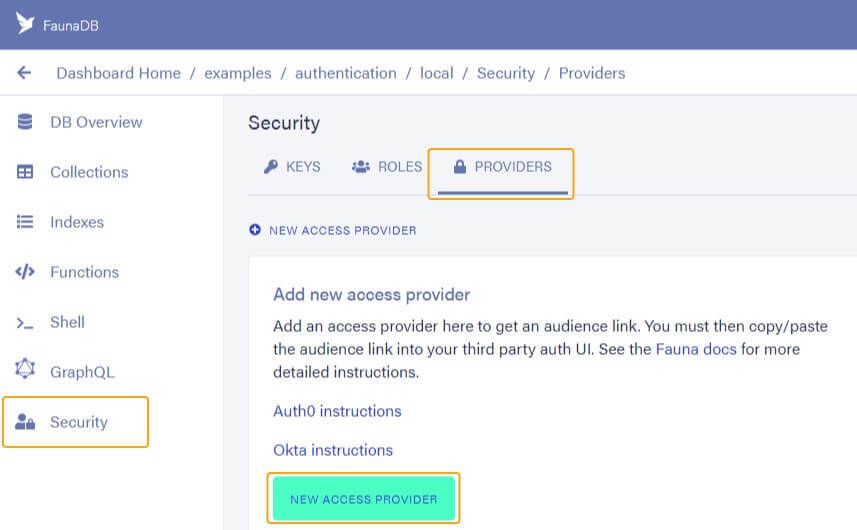Click the 'Add new access provider' heading
Viewport: 857px width, 530px height.
(x=372, y=295)
